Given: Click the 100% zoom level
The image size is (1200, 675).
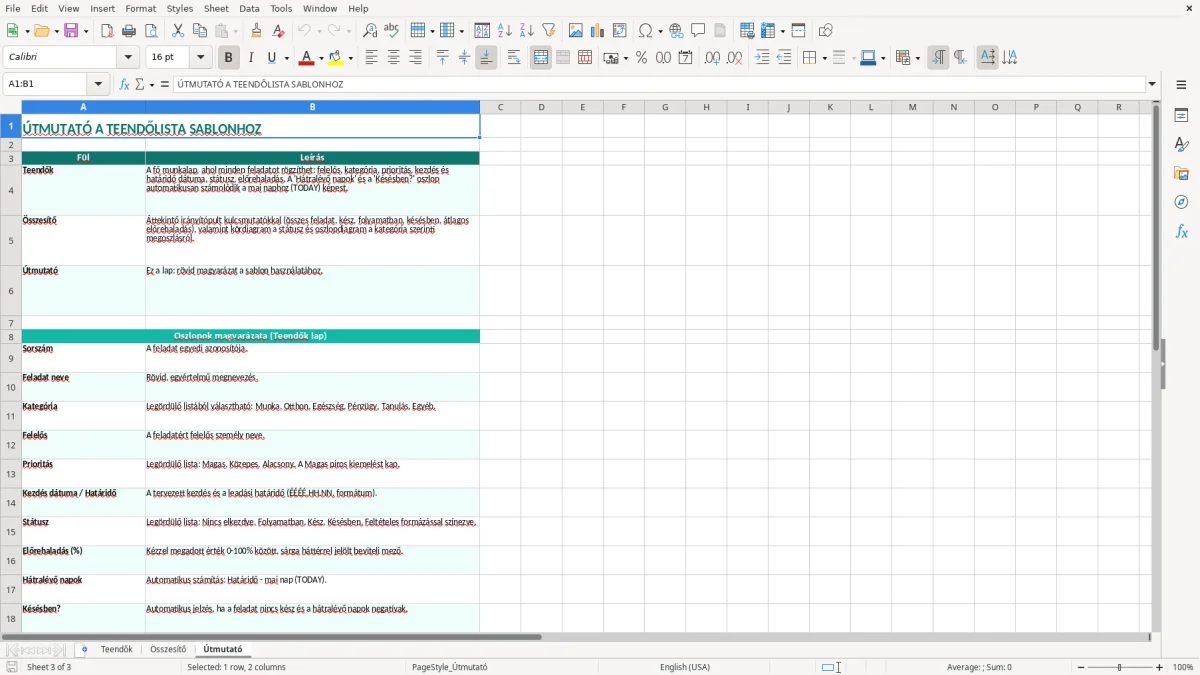Looking at the screenshot, I should [x=1183, y=667].
